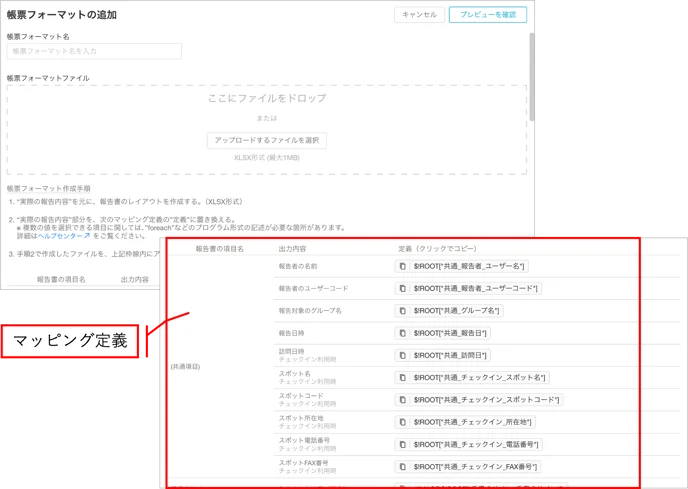Select the 報告者のユーザーコード output label
This screenshot has height=489, width=688.
pyautogui.click(x=313, y=288)
